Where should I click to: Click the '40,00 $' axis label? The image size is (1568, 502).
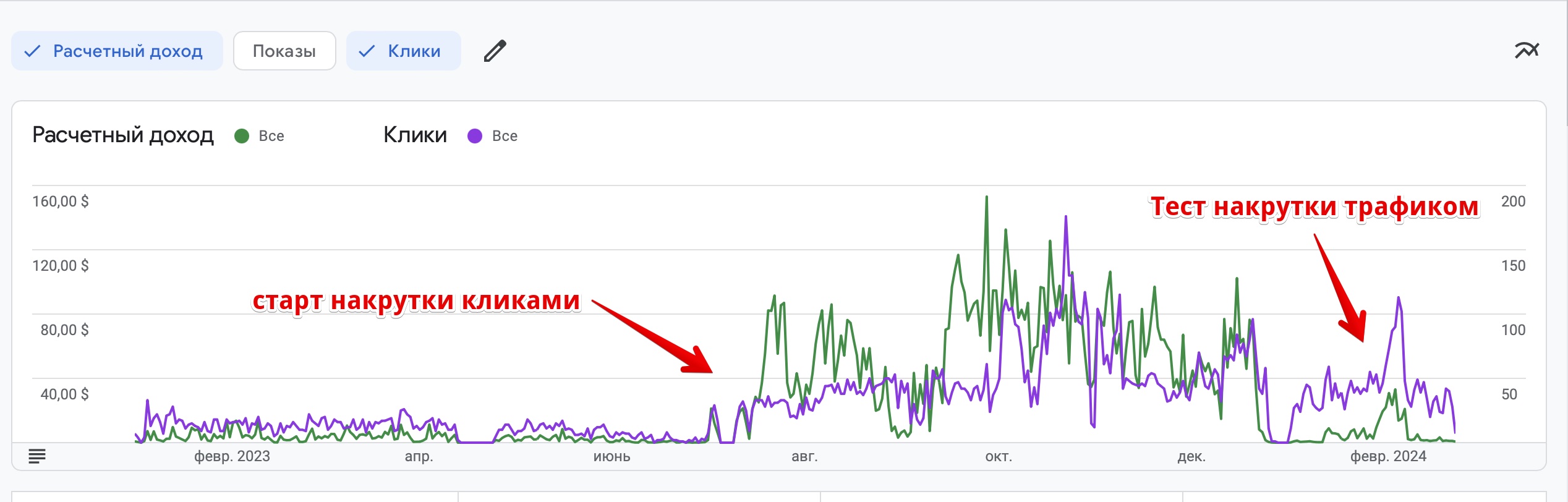point(65,394)
